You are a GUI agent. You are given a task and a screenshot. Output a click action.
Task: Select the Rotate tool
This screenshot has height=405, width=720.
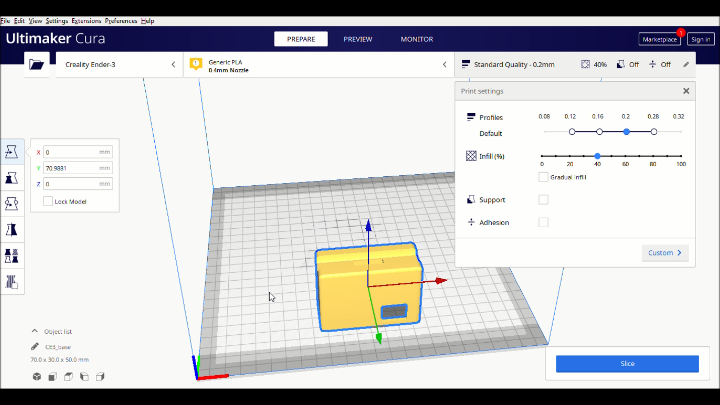pos(11,203)
